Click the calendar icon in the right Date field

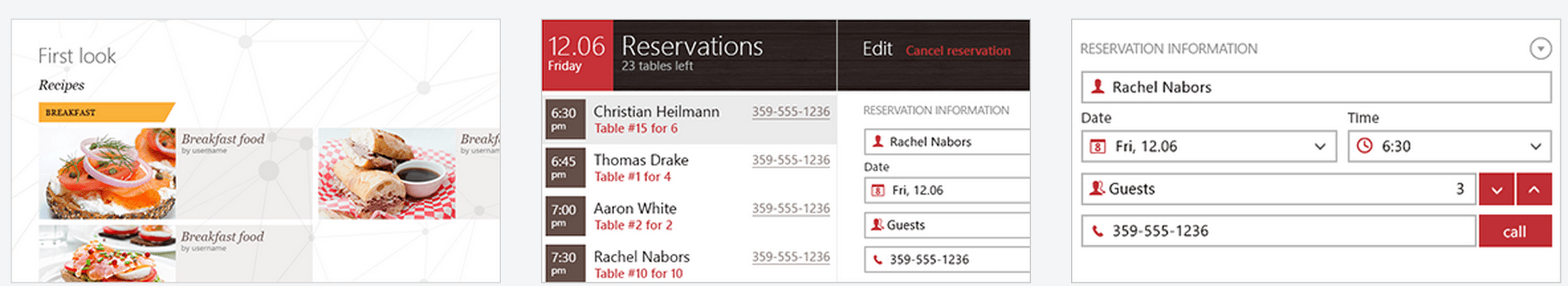(1098, 146)
